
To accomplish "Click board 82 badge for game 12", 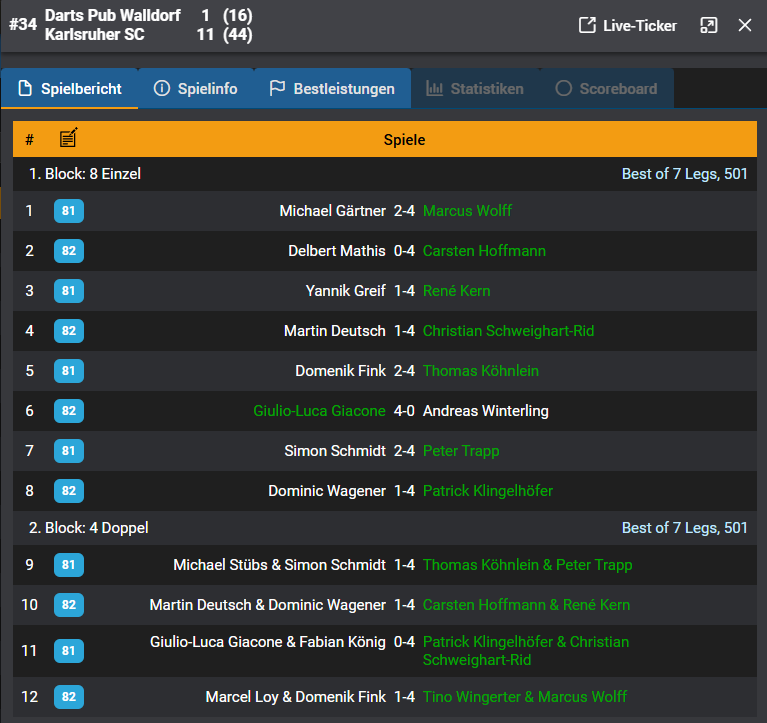I will (x=69, y=697).
